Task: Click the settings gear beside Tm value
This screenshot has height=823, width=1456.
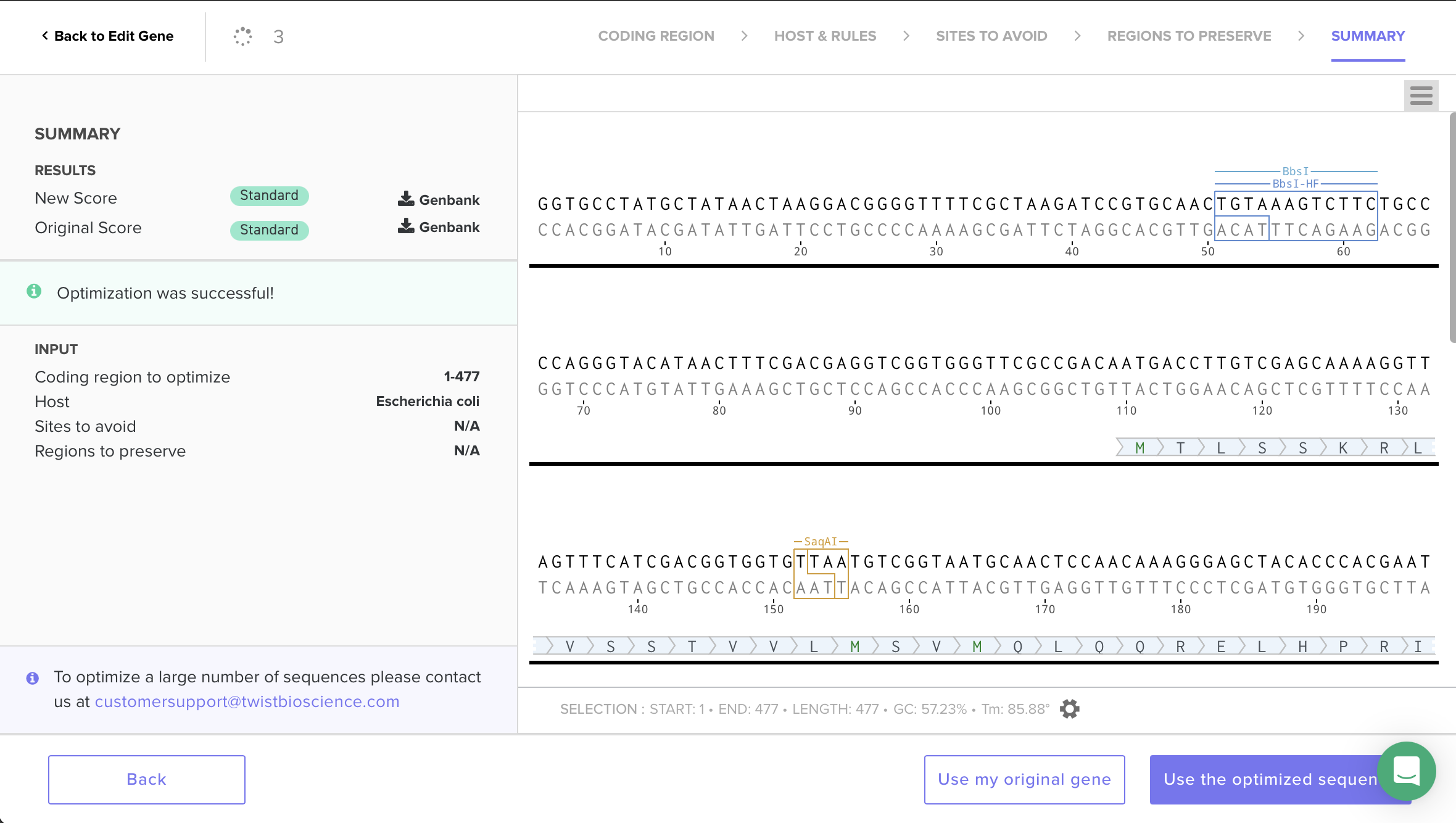Action: coord(1069,709)
